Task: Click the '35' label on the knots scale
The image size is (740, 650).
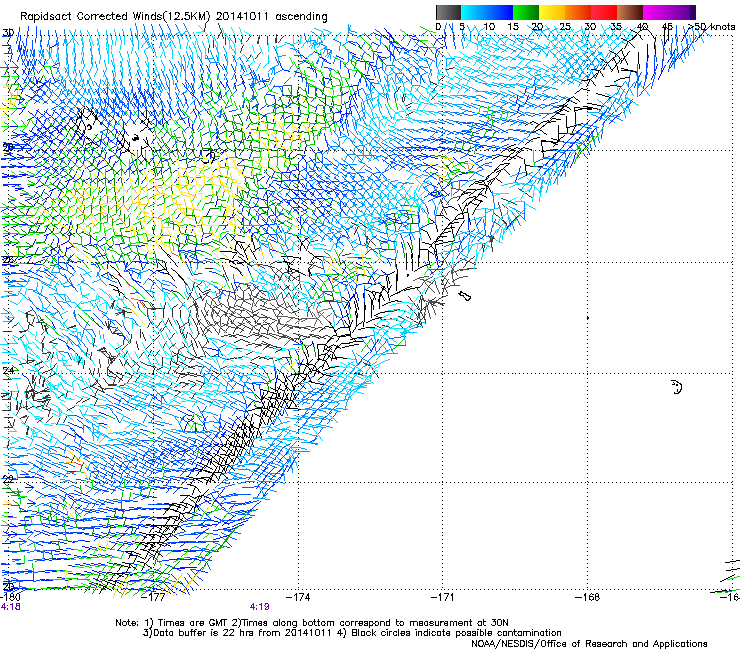Action: [616, 27]
